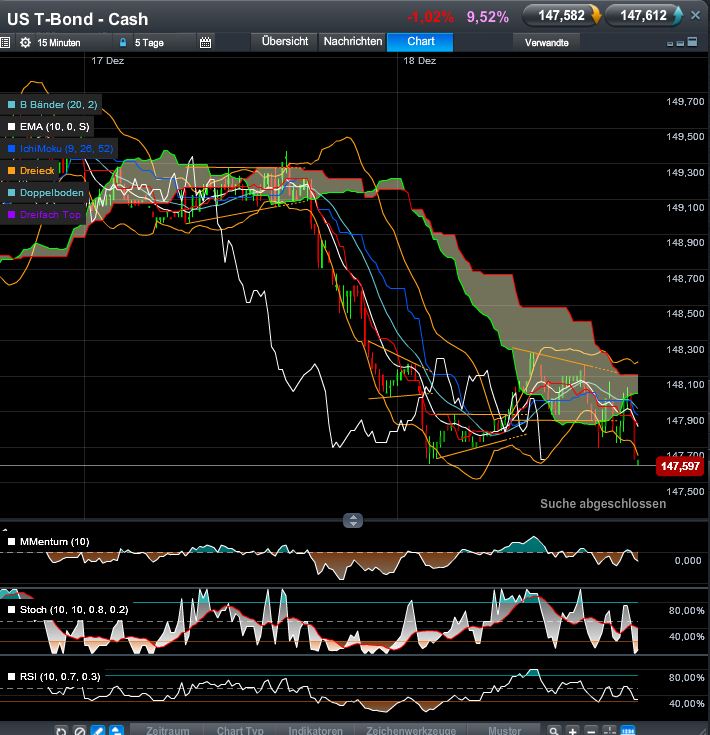
Task: Click the blue lock icon before 5 Tage
Action: pyautogui.click(x=123, y=43)
